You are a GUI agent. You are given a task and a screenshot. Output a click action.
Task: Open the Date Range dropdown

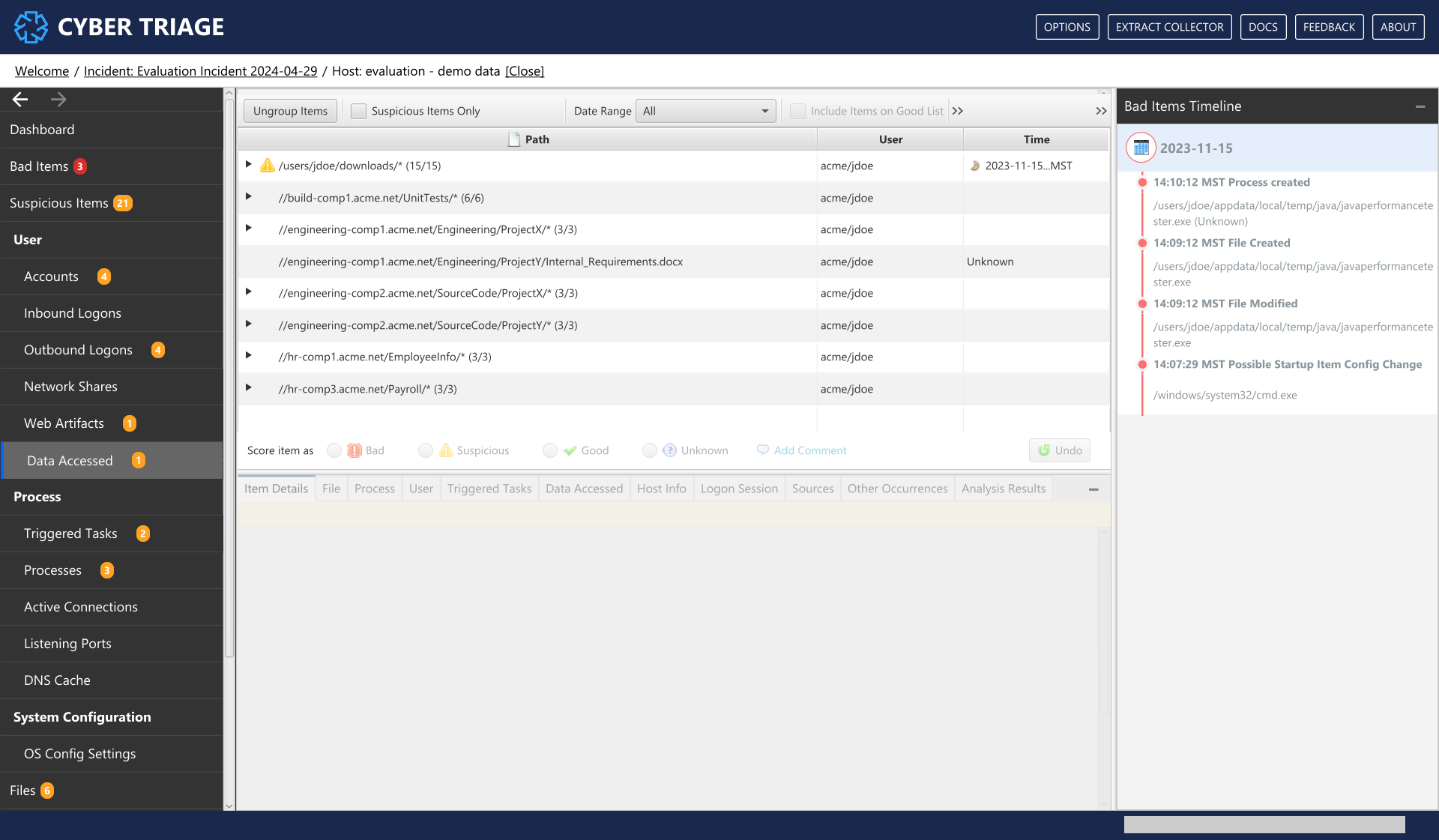coord(705,111)
